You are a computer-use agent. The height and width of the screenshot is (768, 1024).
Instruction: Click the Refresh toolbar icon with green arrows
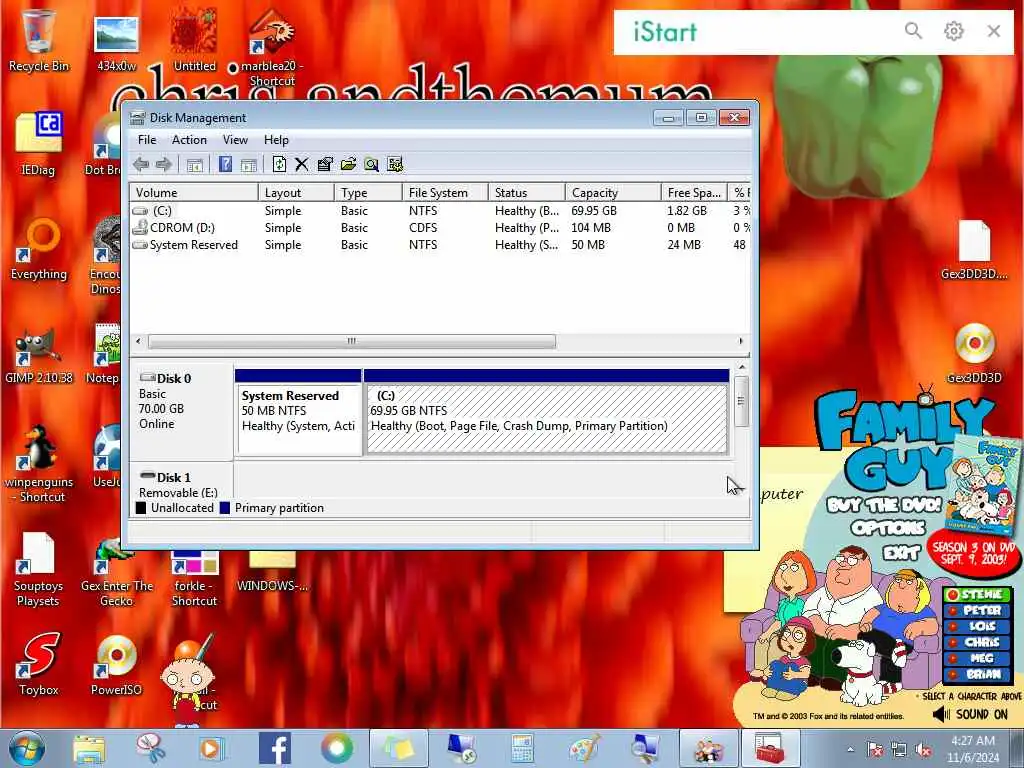coord(280,164)
